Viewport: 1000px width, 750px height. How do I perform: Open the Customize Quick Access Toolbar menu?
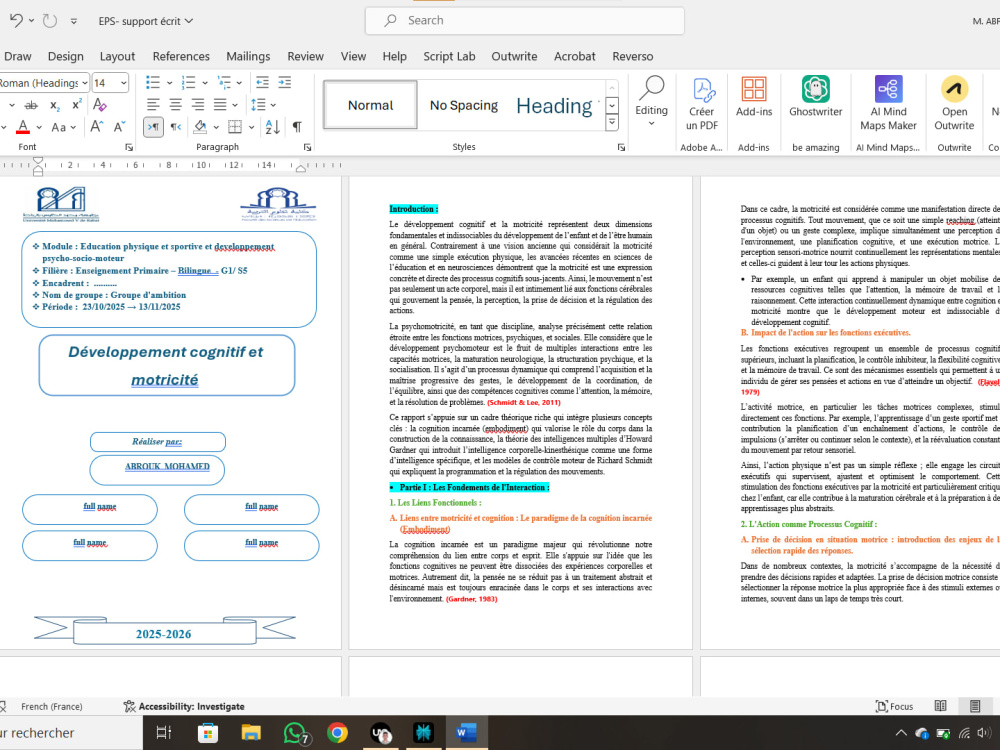pos(73,21)
